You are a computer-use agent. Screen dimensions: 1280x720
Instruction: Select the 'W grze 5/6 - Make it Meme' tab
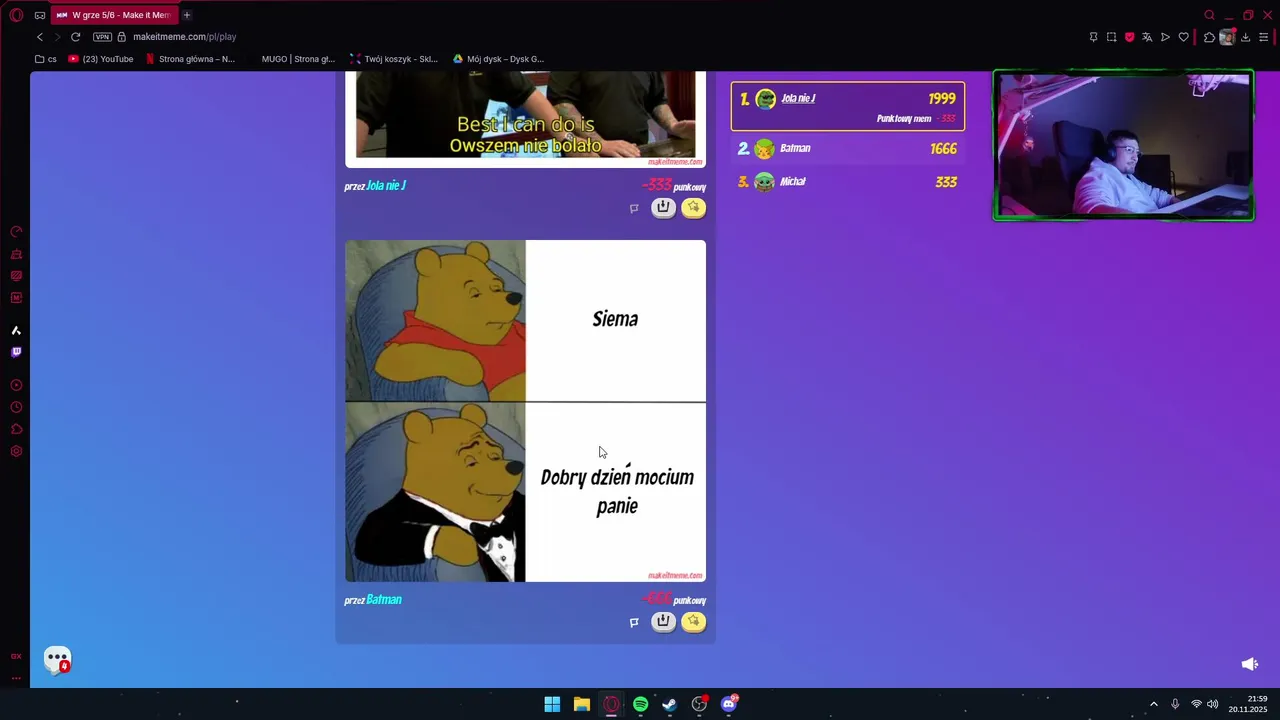113,15
